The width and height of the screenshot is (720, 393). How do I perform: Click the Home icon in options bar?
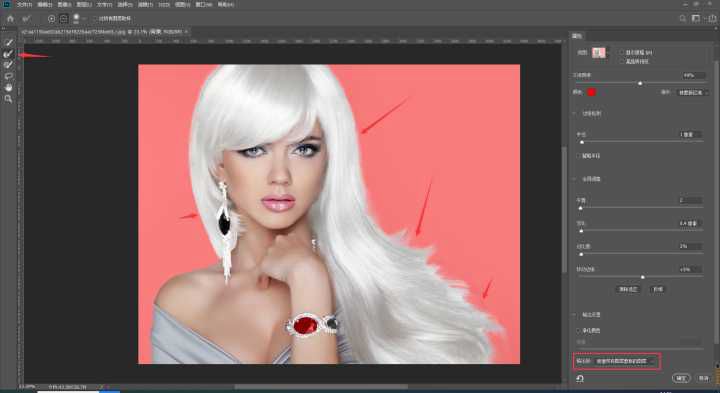point(11,19)
